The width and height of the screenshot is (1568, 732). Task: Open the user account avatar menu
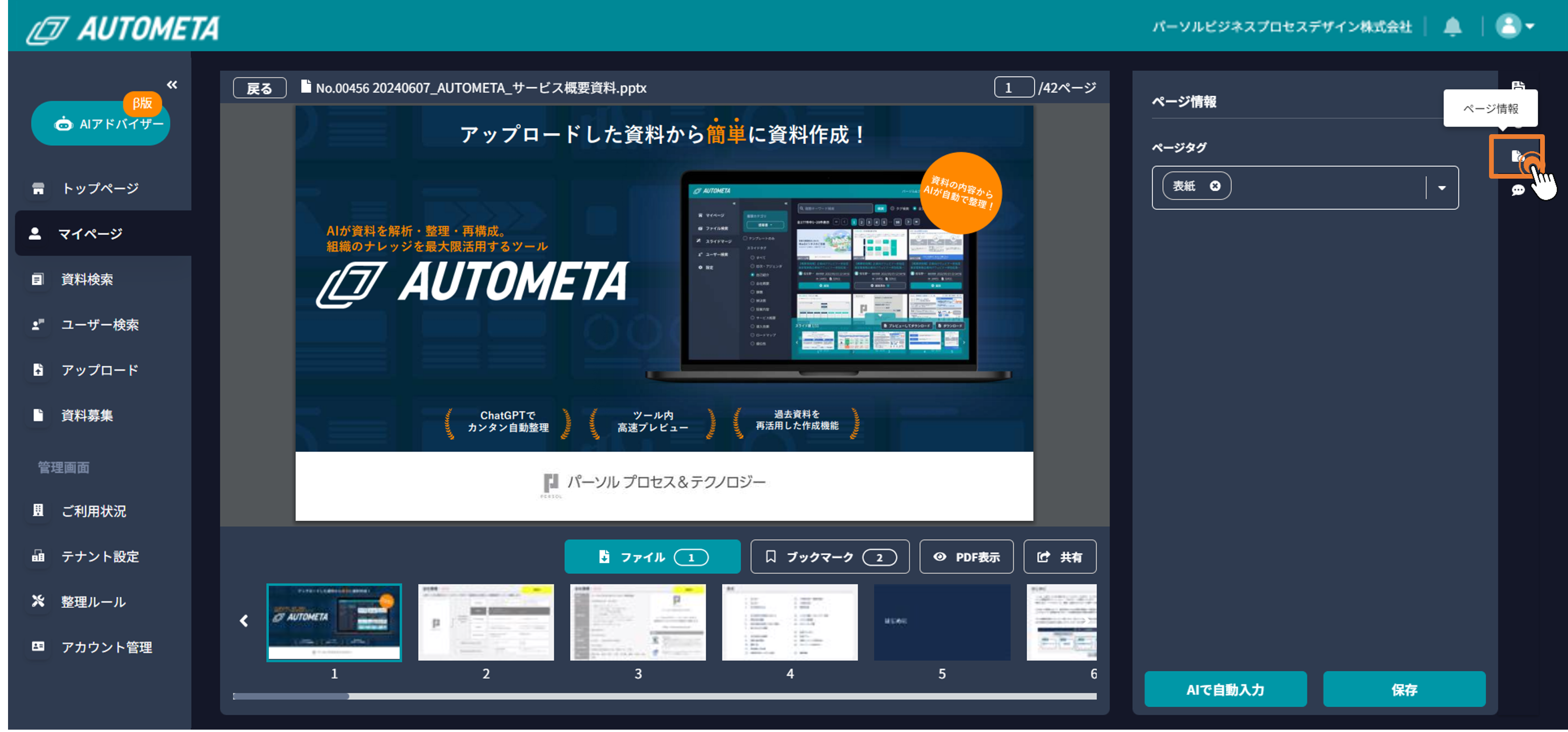tap(1515, 26)
